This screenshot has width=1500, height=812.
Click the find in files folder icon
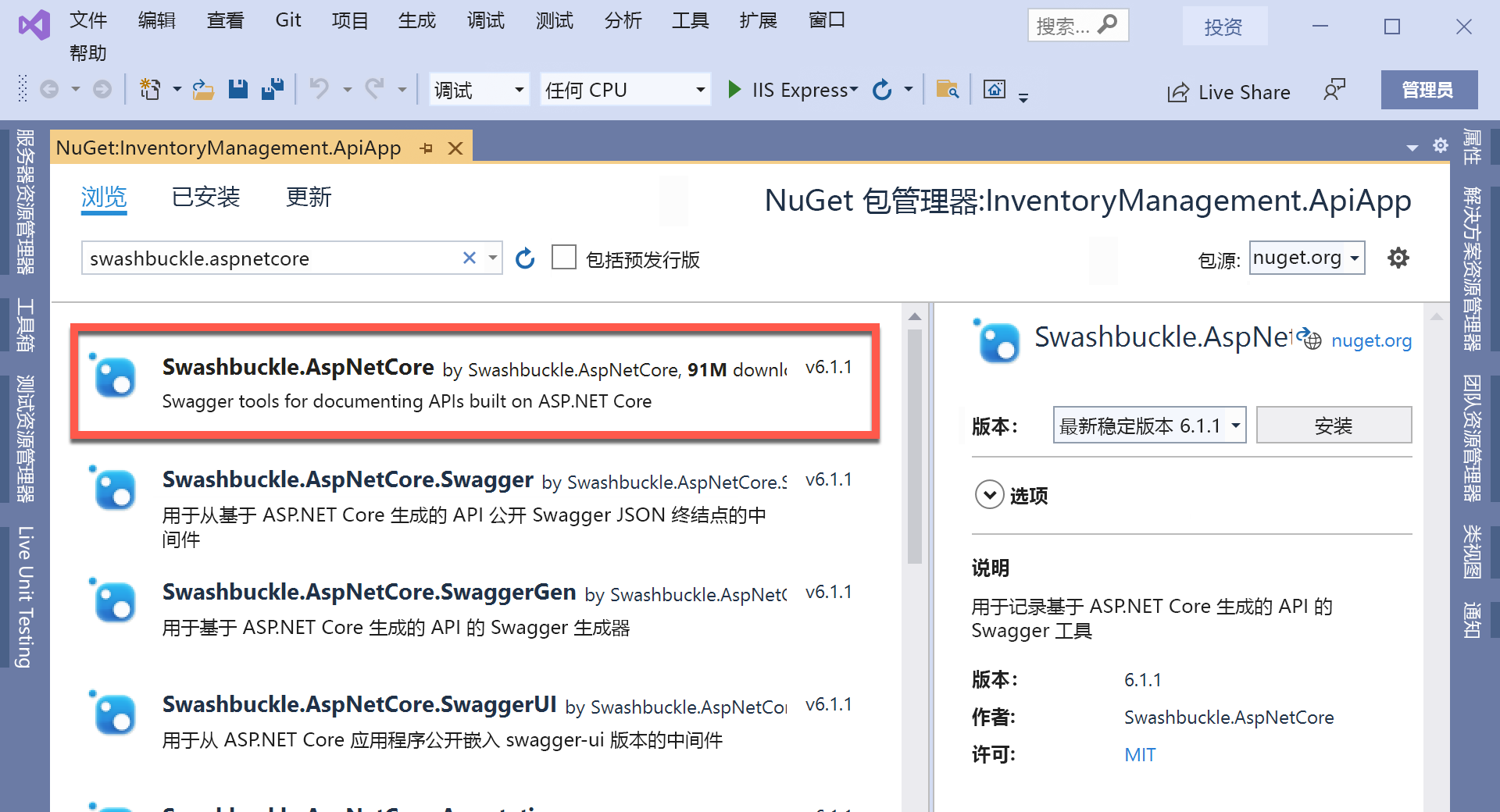coord(948,90)
